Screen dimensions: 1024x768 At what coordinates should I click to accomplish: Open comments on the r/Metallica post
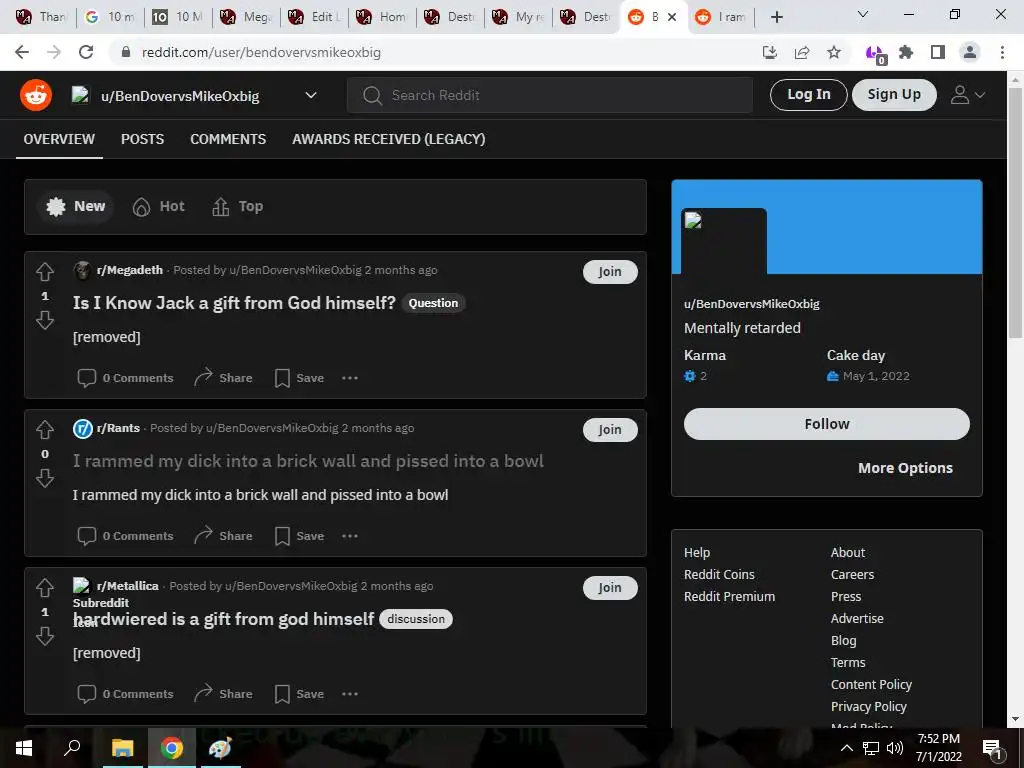(125, 694)
